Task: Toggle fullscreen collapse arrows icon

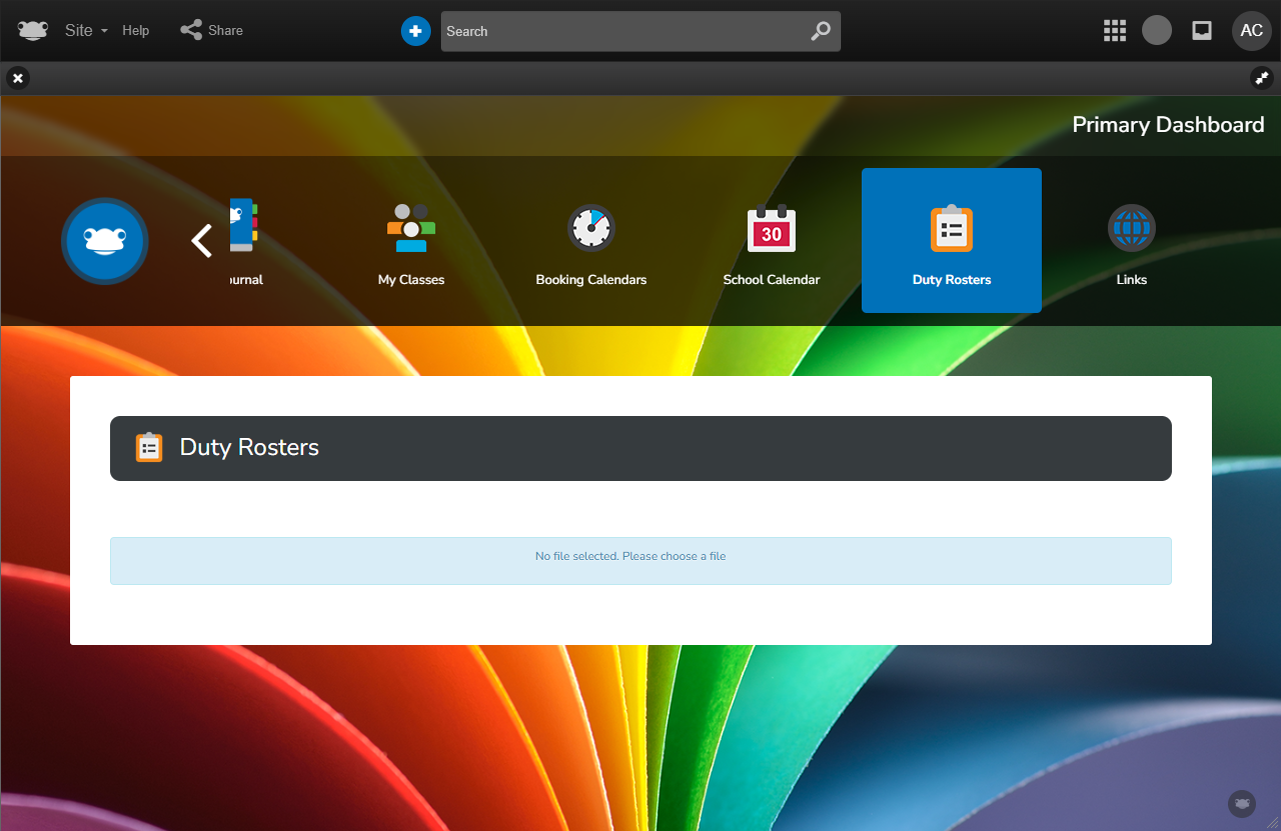Action: point(1262,78)
